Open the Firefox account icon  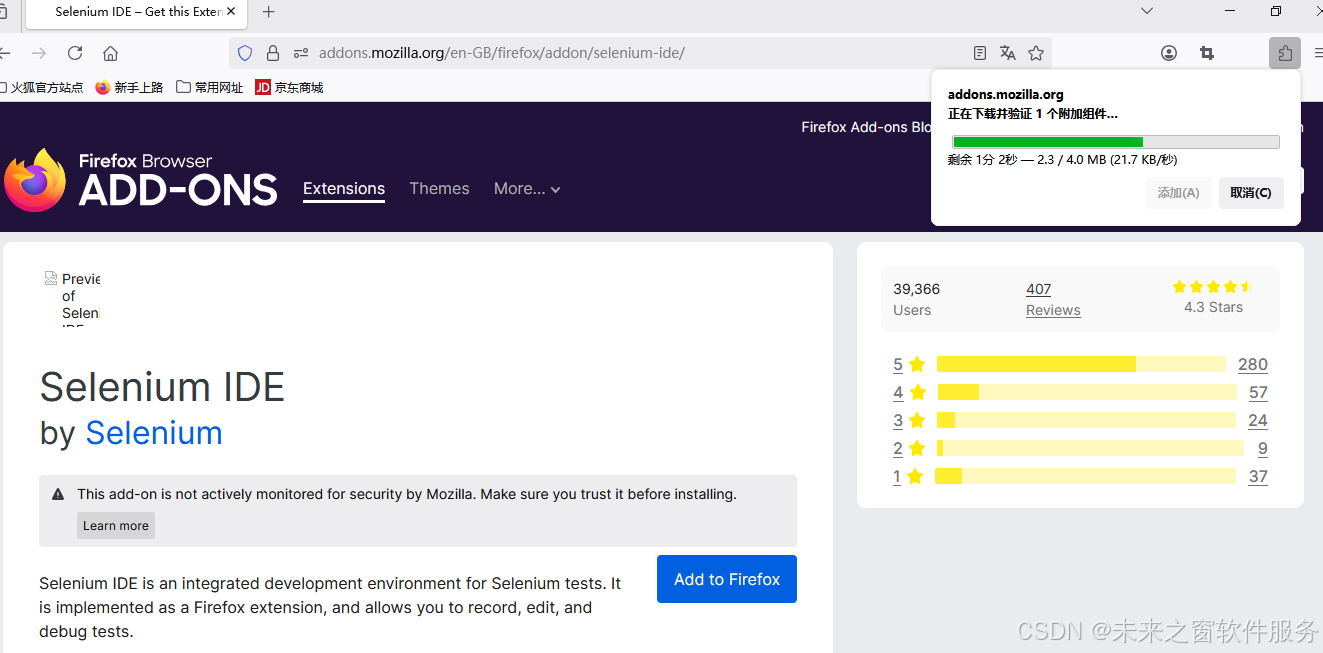pos(1169,53)
